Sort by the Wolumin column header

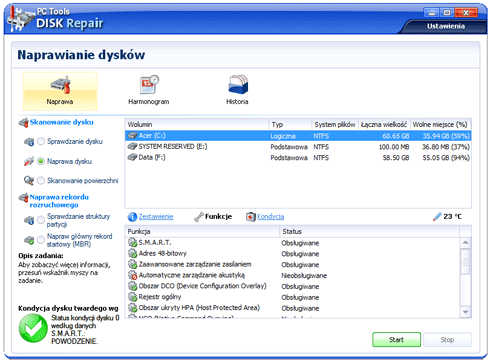coord(197,125)
